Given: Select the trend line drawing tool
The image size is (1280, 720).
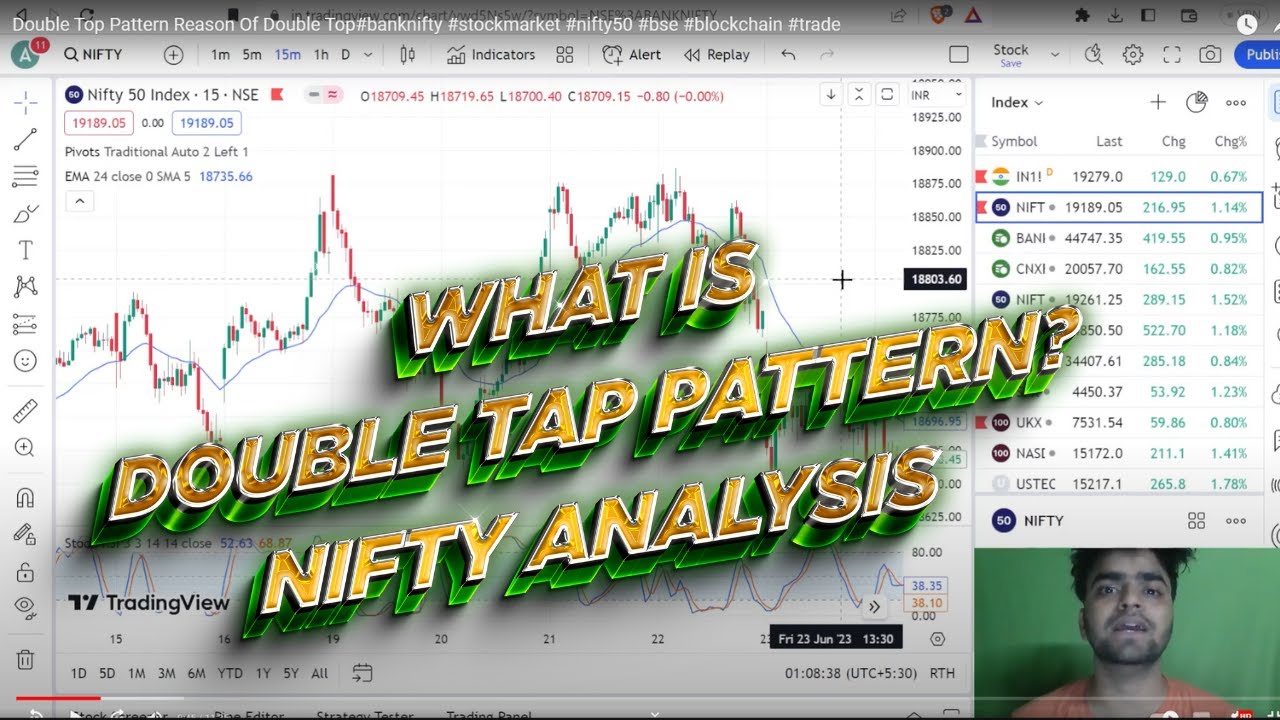Looking at the screenshot, I should [x=26, y=140].
